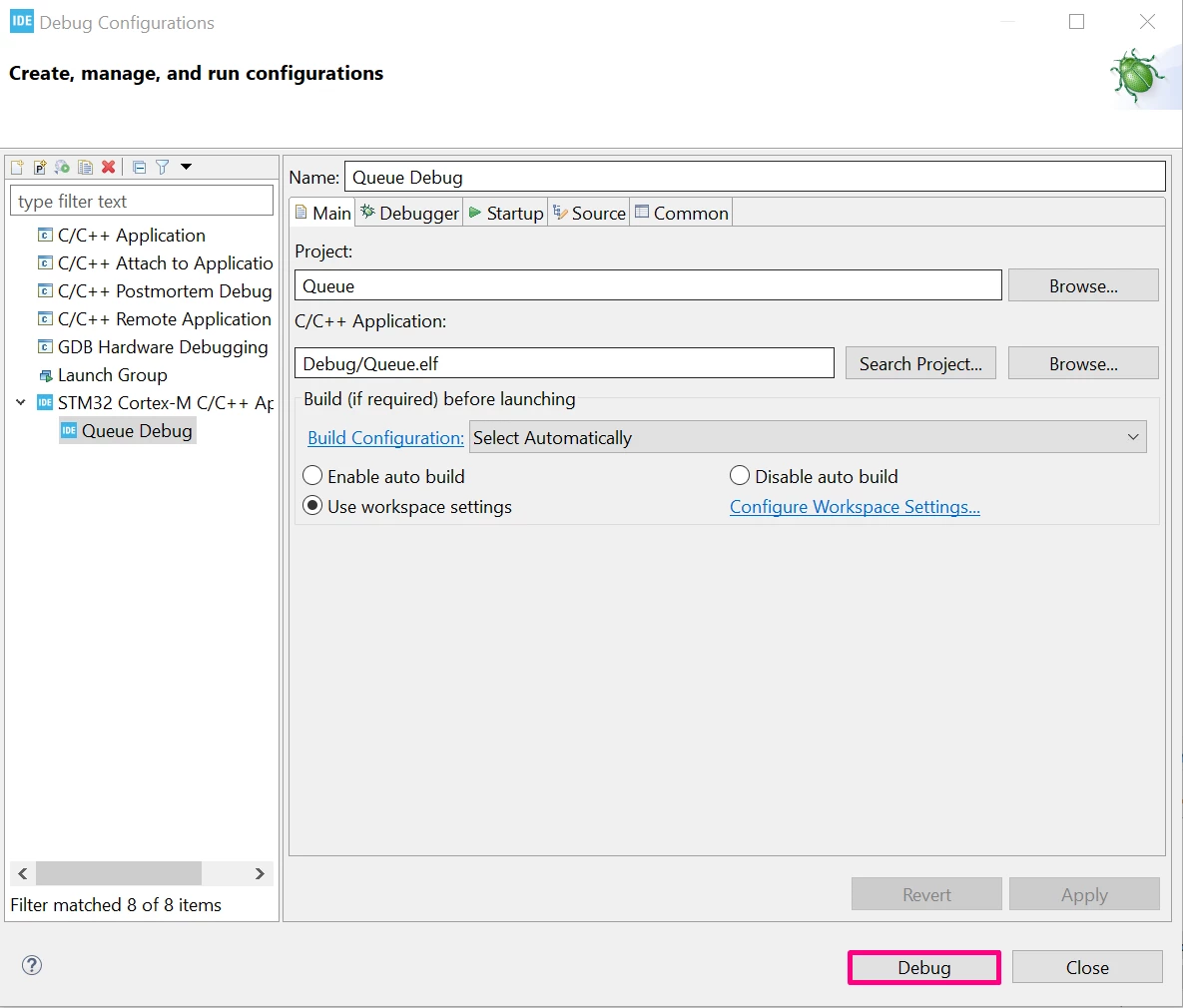Viewport: 1183px width, 1008px height.
Task: Click the Revert button
Action: coord(926,894)
